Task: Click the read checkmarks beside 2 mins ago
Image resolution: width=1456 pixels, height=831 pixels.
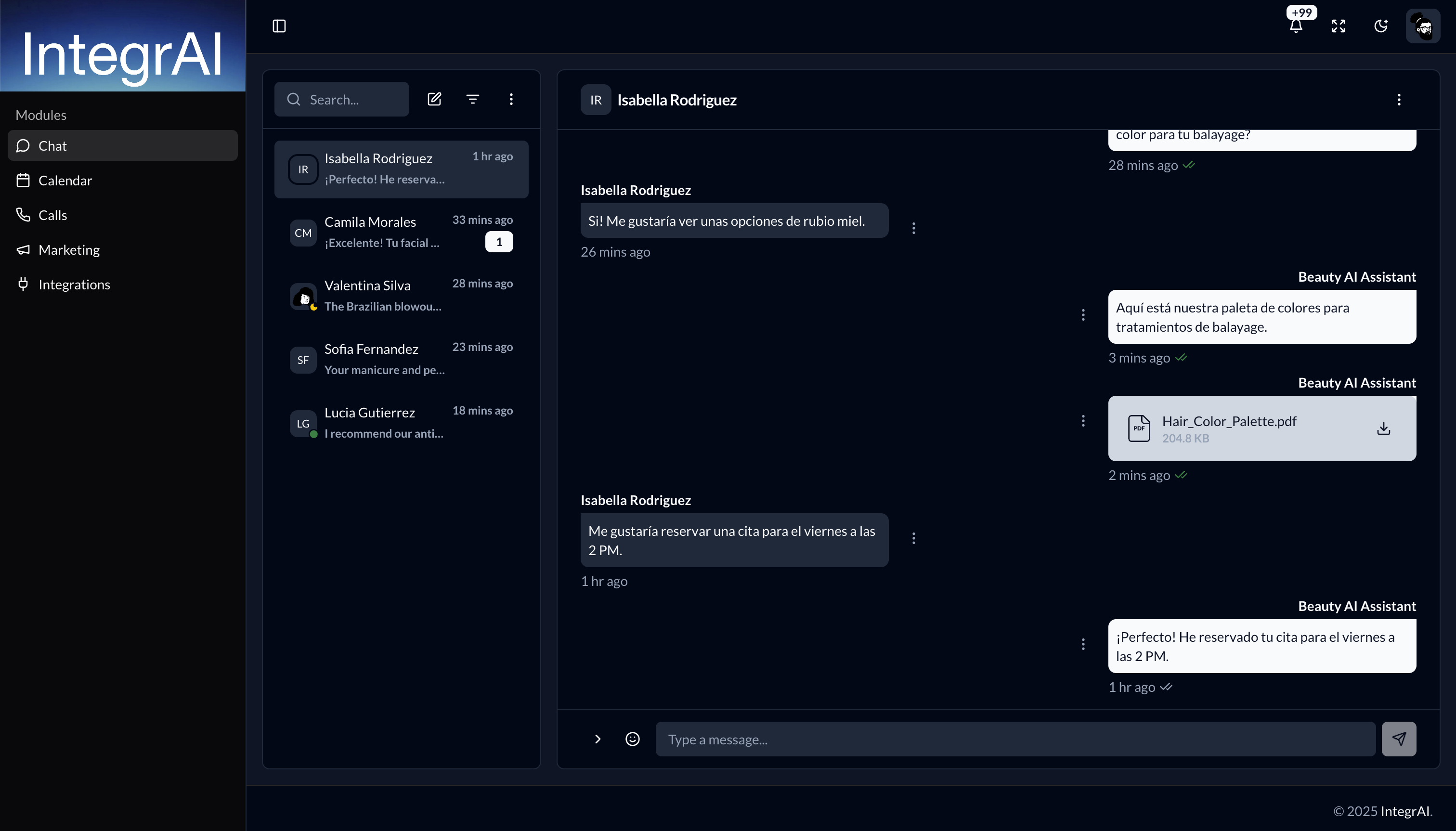Action: coord(1182,475)
